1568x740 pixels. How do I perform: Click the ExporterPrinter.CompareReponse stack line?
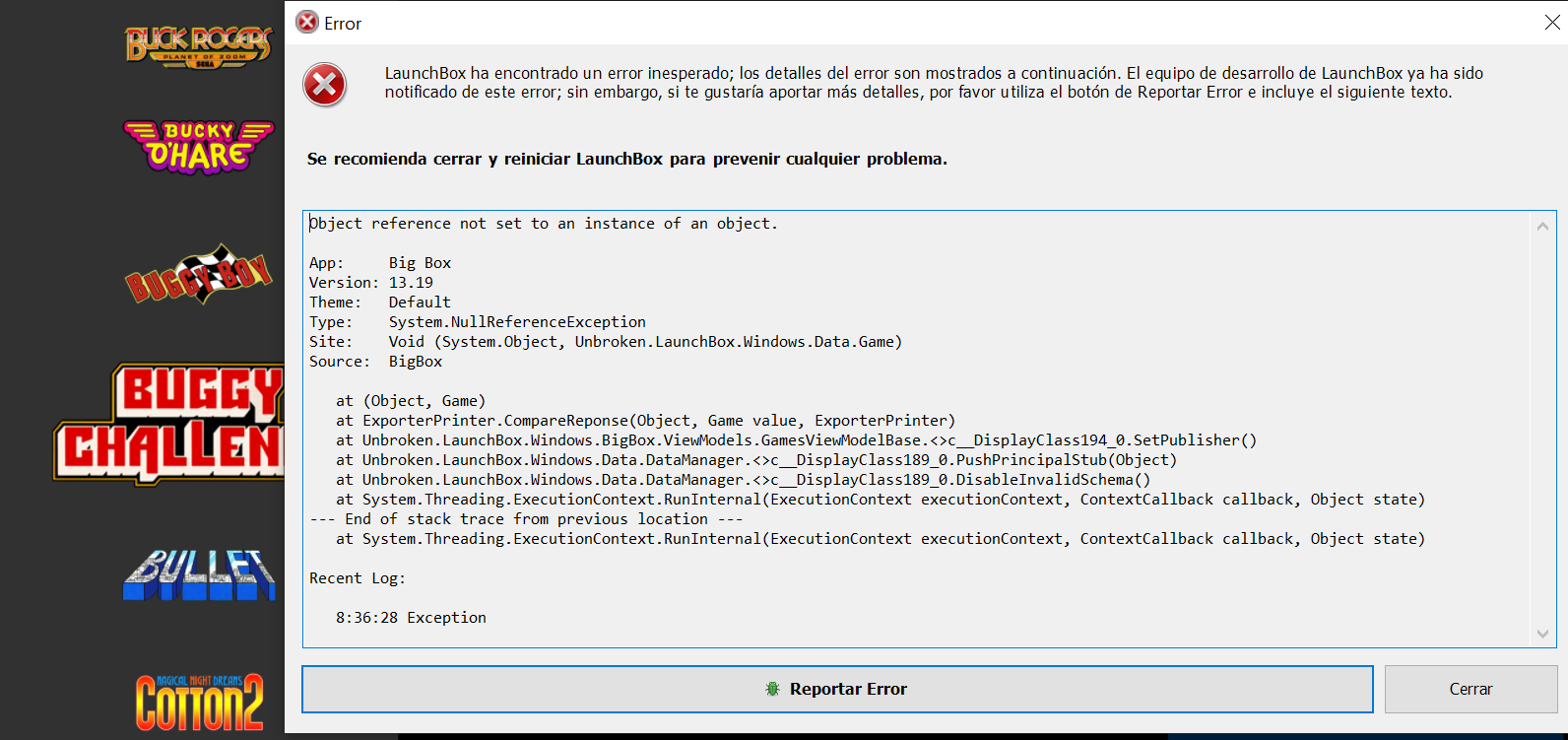tap(645, 421)
